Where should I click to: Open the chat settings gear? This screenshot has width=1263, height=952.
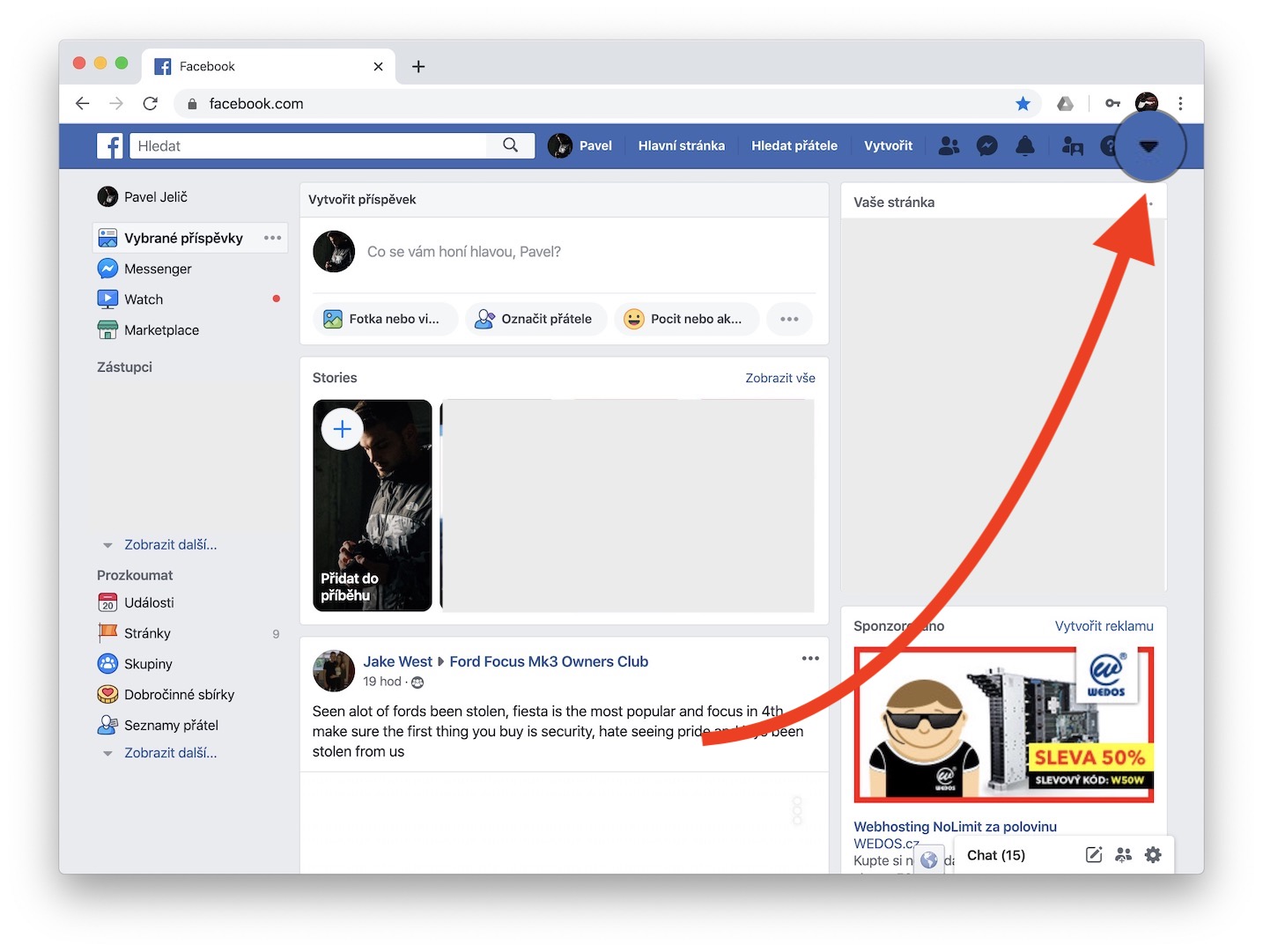tap(1153, 855)
